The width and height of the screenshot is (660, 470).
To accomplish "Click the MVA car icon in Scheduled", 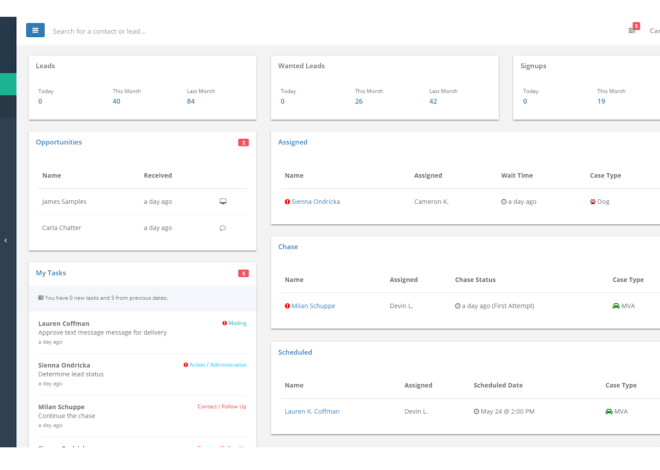I will 609,412.
